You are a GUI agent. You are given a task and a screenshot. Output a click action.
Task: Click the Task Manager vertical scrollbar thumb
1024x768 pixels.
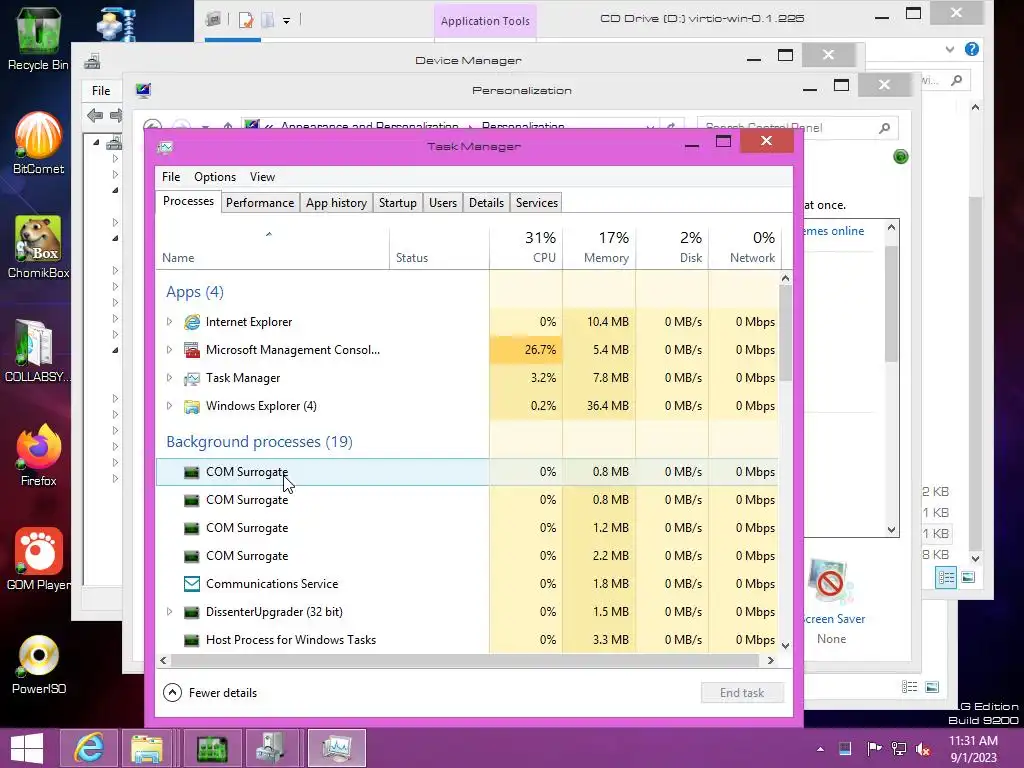(x=786, y=333)
